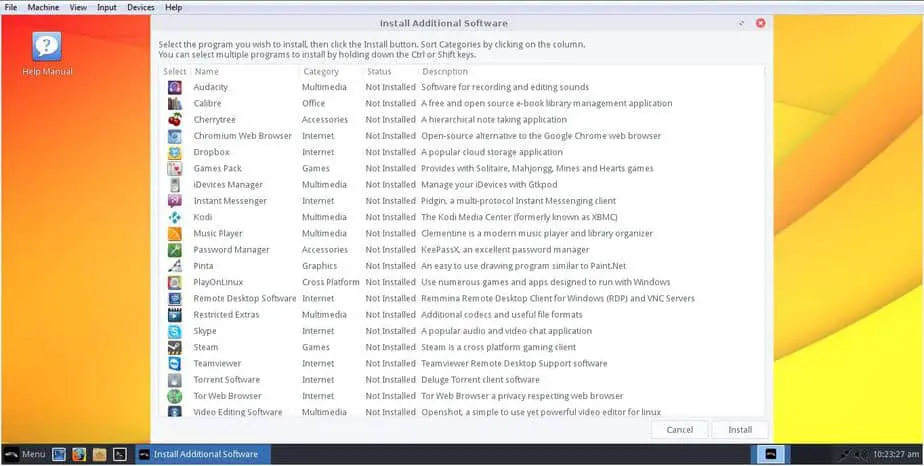Screen dimensions: 924x466
Task: Open the taskbar Menu button
Action: (24, 454)
